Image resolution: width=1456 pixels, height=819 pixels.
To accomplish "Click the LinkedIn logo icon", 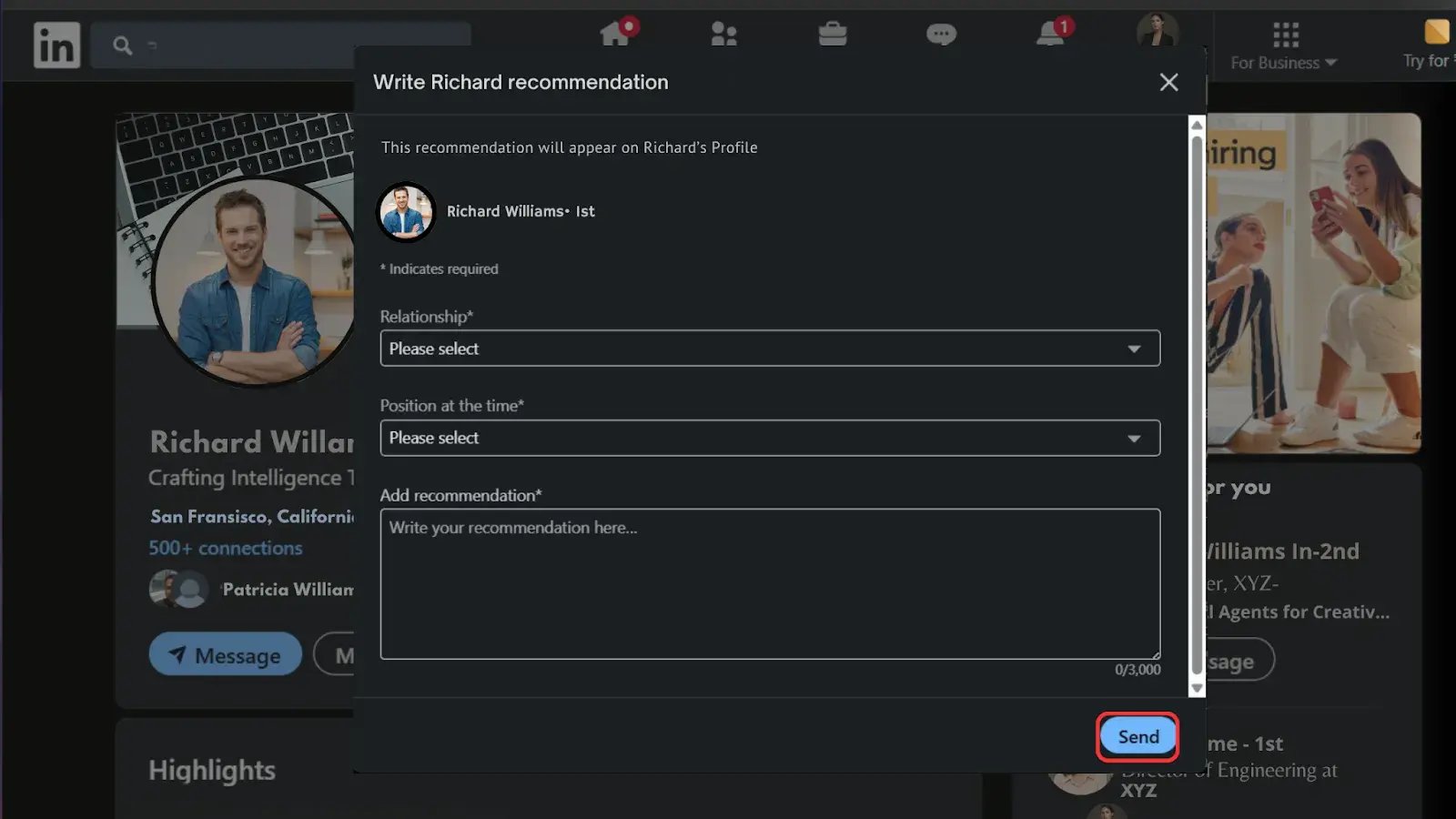I will pyautogui.click(x=56, y=45).
